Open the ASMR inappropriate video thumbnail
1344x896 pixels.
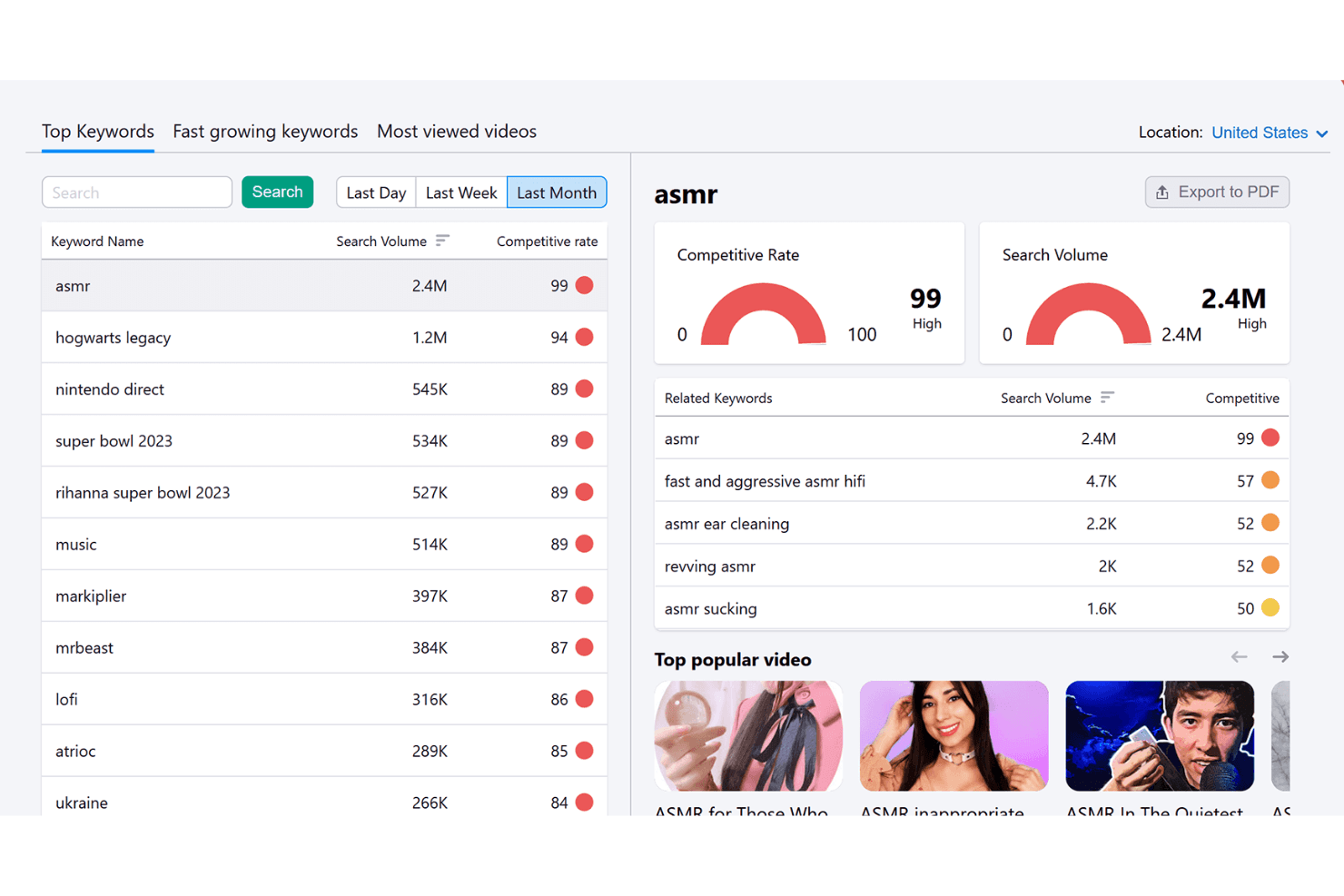954,736
